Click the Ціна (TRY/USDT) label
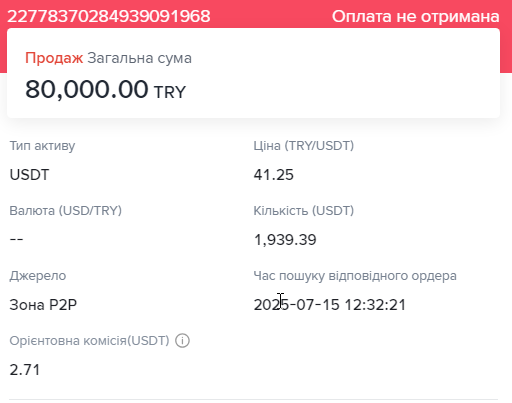The width and height of the screenshot is (512, 403). 304,146
